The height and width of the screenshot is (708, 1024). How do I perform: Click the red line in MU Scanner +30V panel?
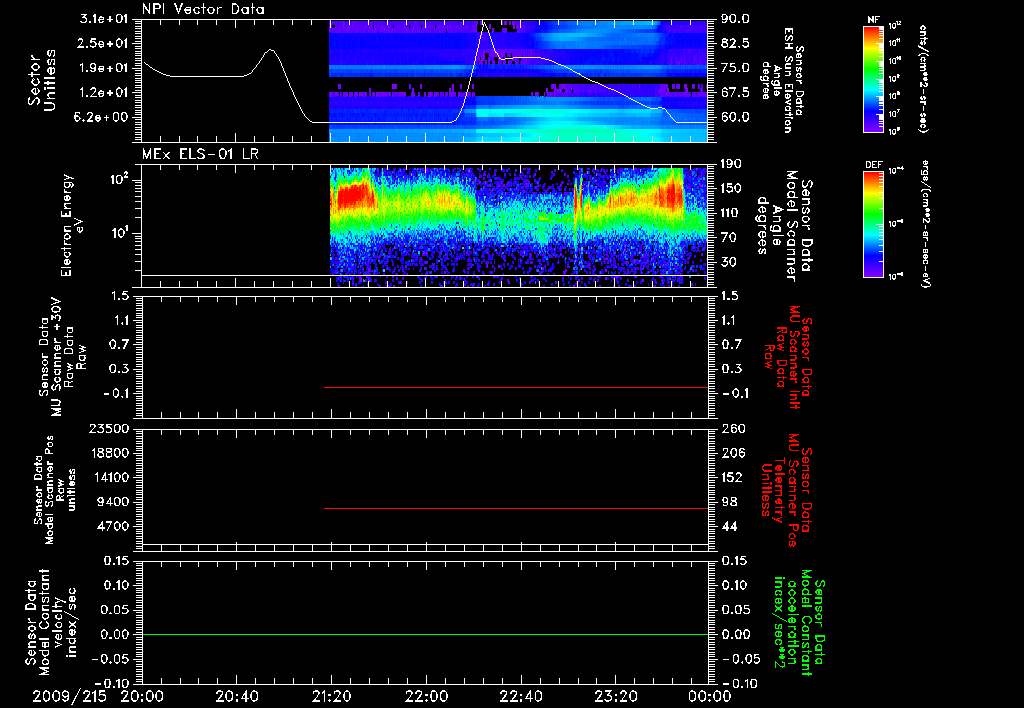(516, 387)
